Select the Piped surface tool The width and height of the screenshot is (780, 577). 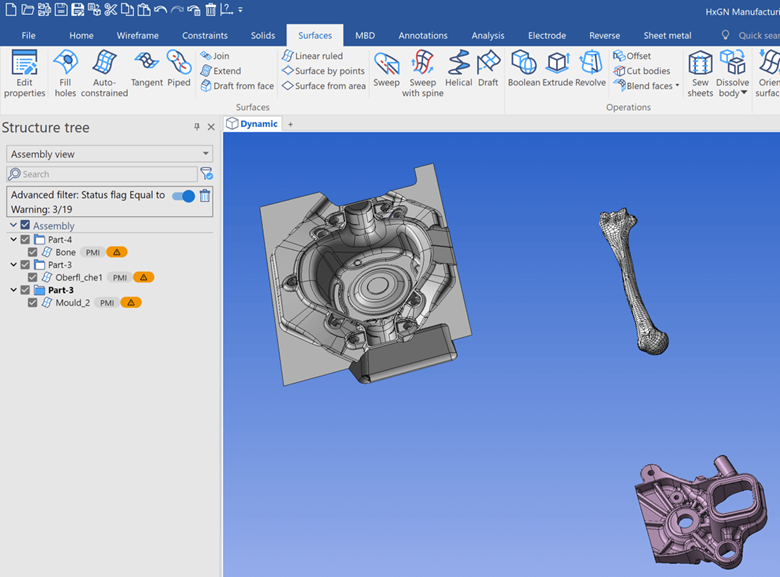coord(179,69)
